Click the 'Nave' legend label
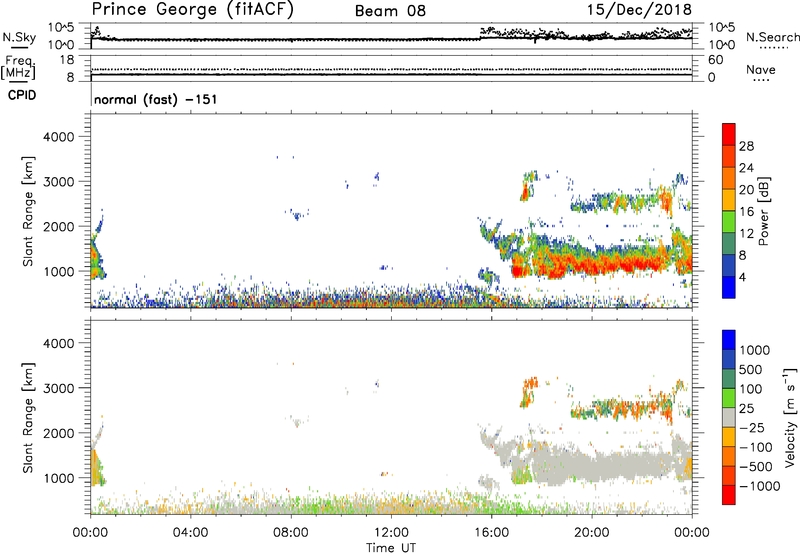Image resolution: width=800 pixels, height=554 pixels. click(x=760, y=69)
